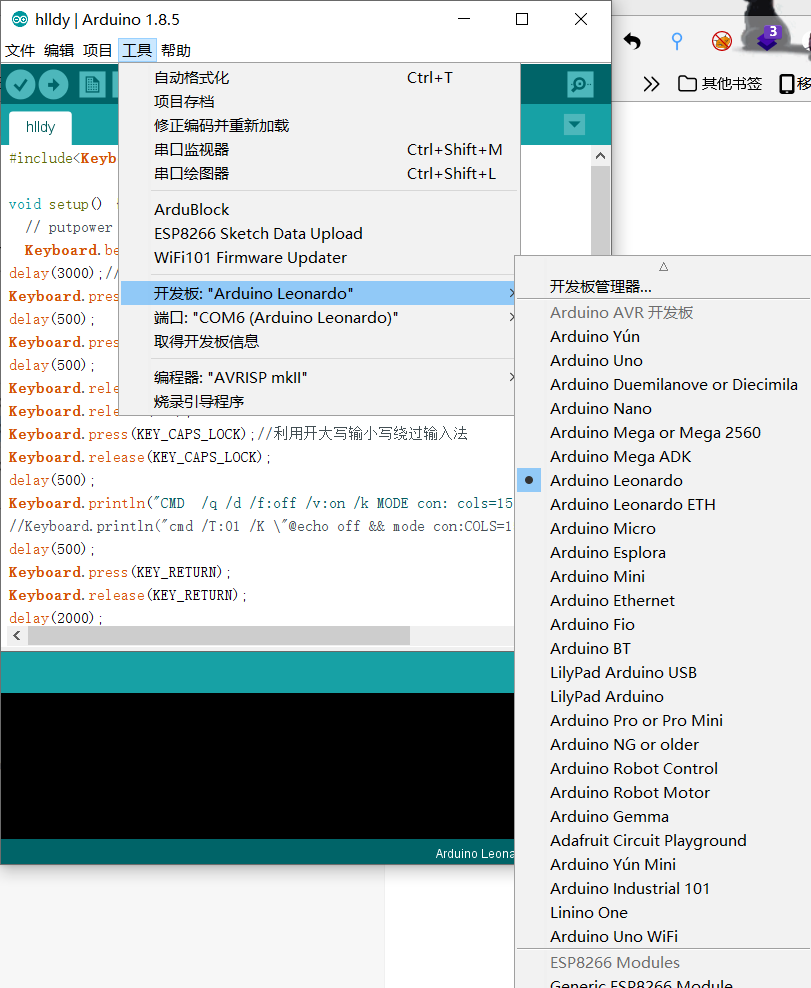Expand the 端口 COM6 submenu
This screenshot has width=811, height=988.
(319, 317)
